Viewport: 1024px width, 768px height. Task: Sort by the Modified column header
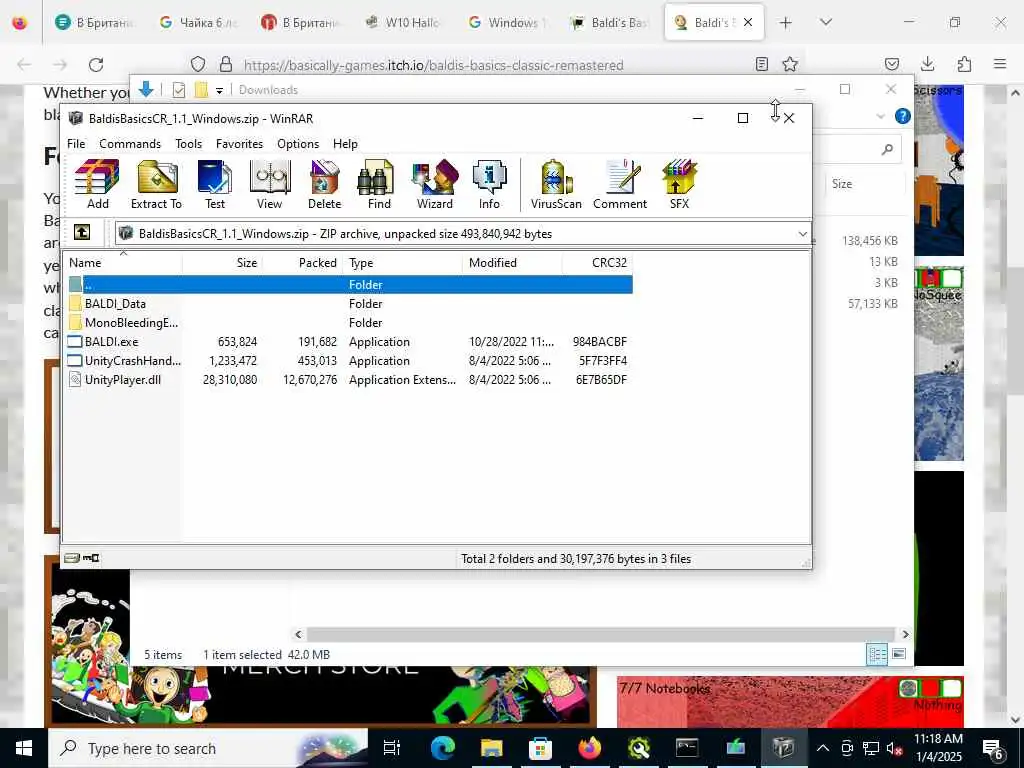(x=512, y=263)
